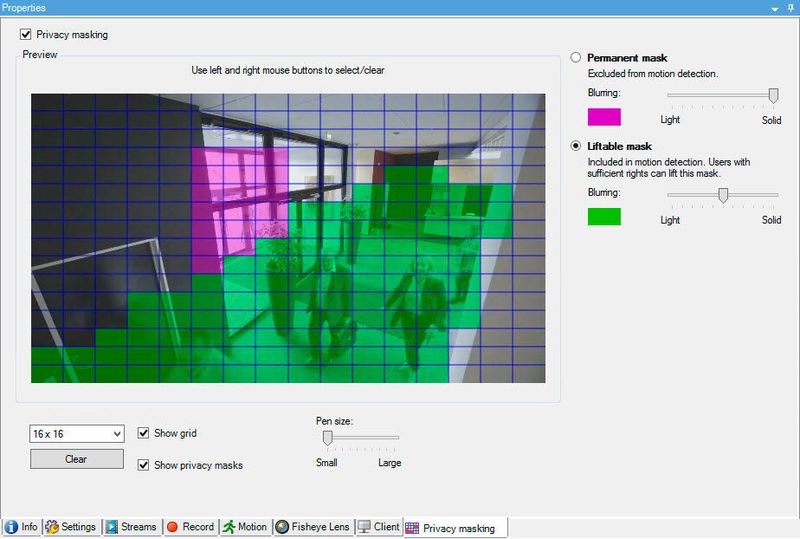Click the Liftable mask label text

[x=619, y=146]
